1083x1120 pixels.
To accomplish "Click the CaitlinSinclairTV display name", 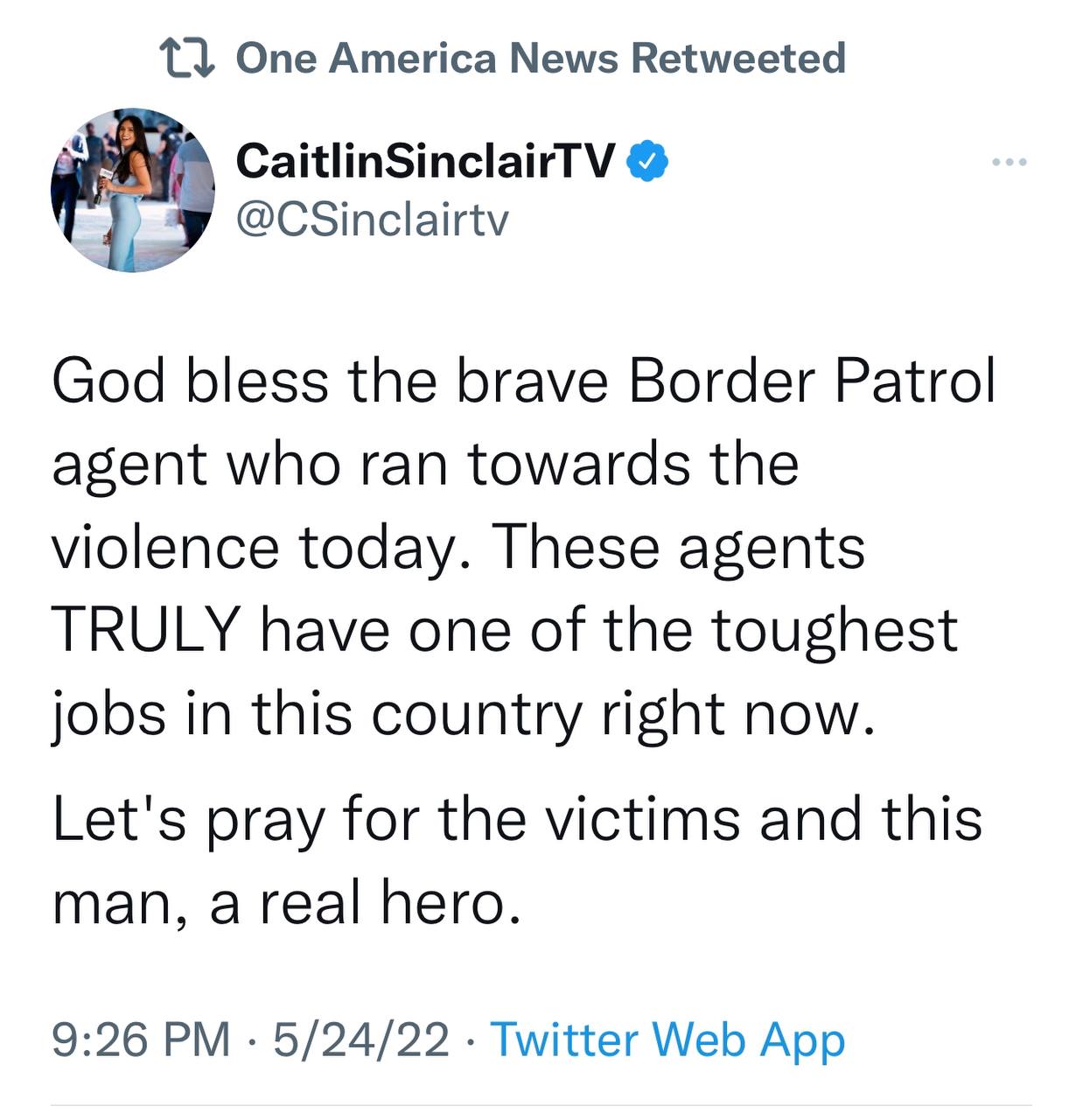I will [425, 161].
